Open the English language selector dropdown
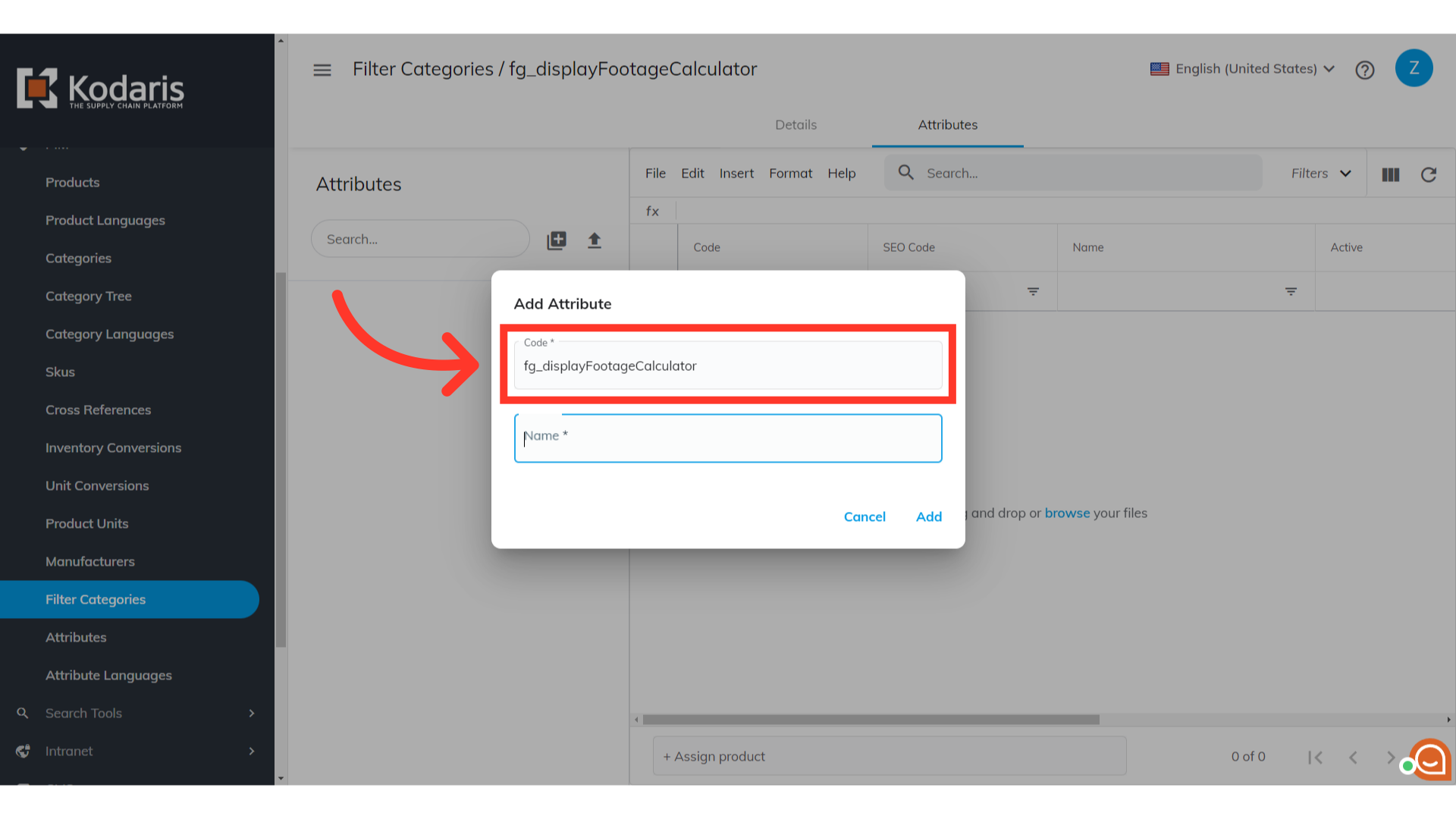Image resolution: width=1456 pixels, height=819 pixels. (1242, 69)
